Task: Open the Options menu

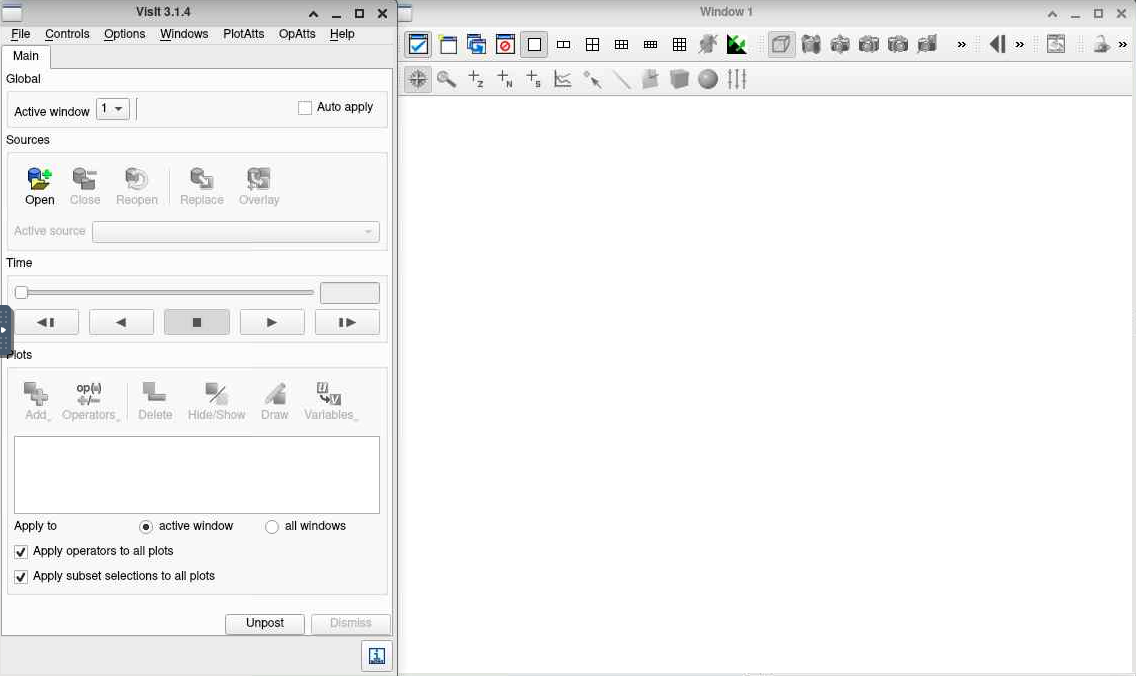Action: click(125, 34)
